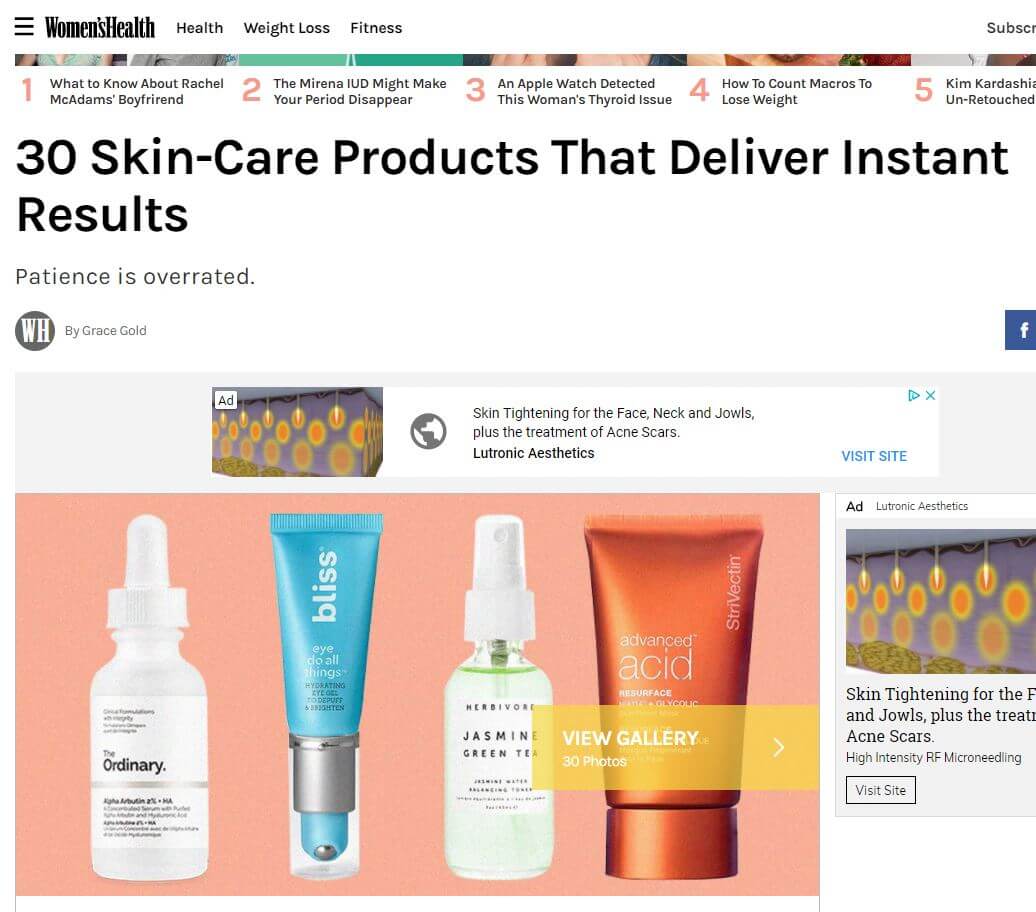Click the Visit Site sidebar ad button
Viewport: 1036px width, 912px height.
point(881,790)
